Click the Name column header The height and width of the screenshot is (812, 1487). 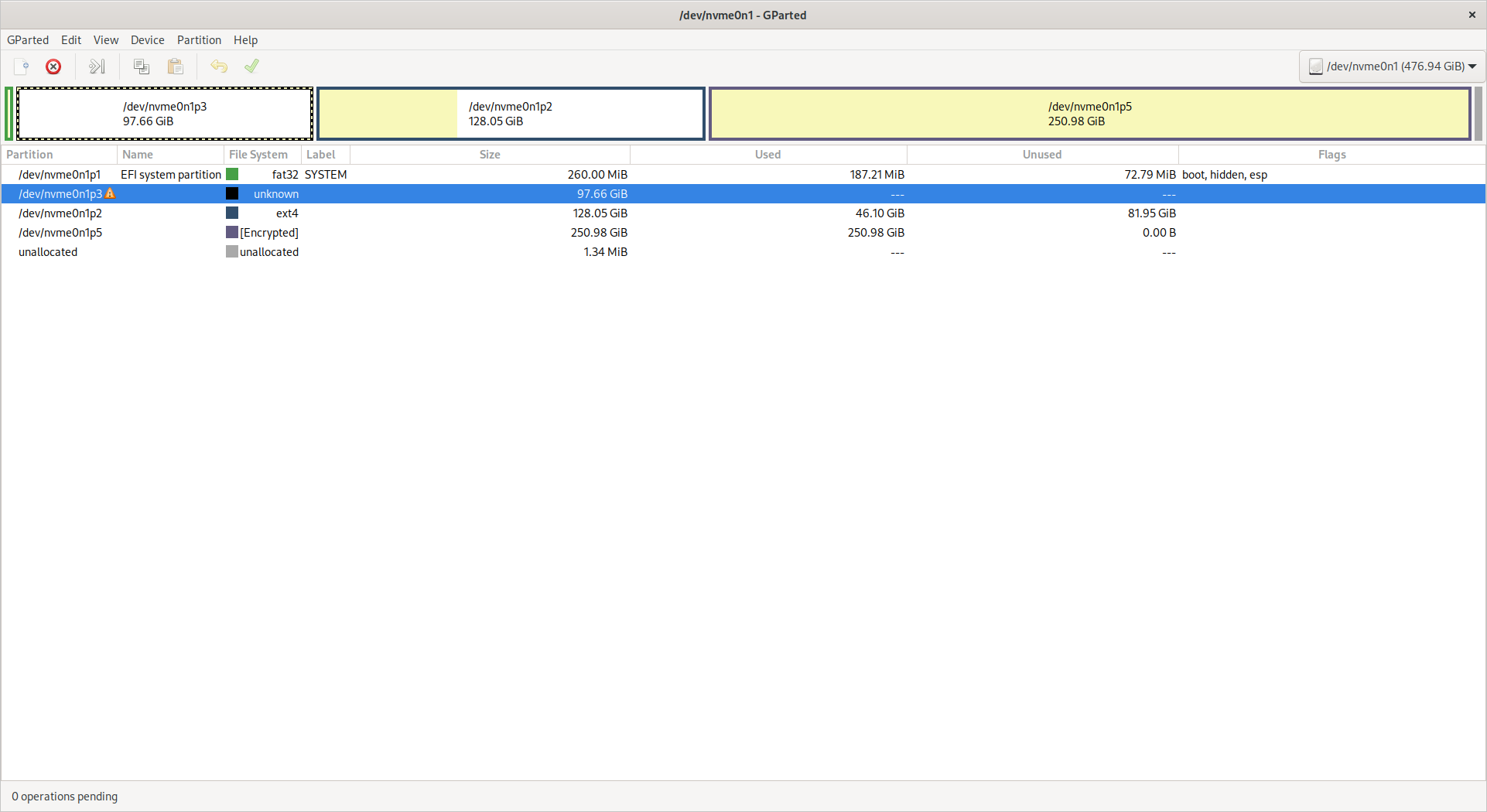tap(170, 155)
